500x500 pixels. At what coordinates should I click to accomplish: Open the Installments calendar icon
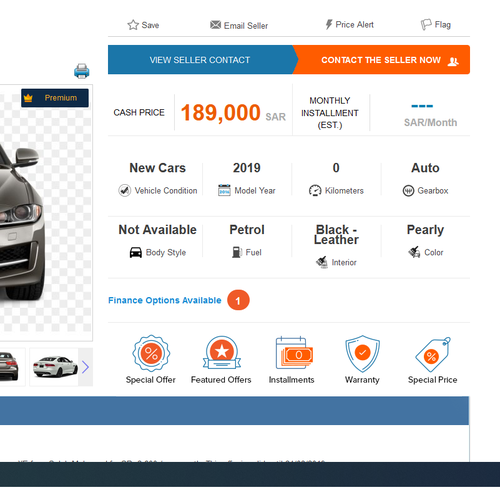294,353
